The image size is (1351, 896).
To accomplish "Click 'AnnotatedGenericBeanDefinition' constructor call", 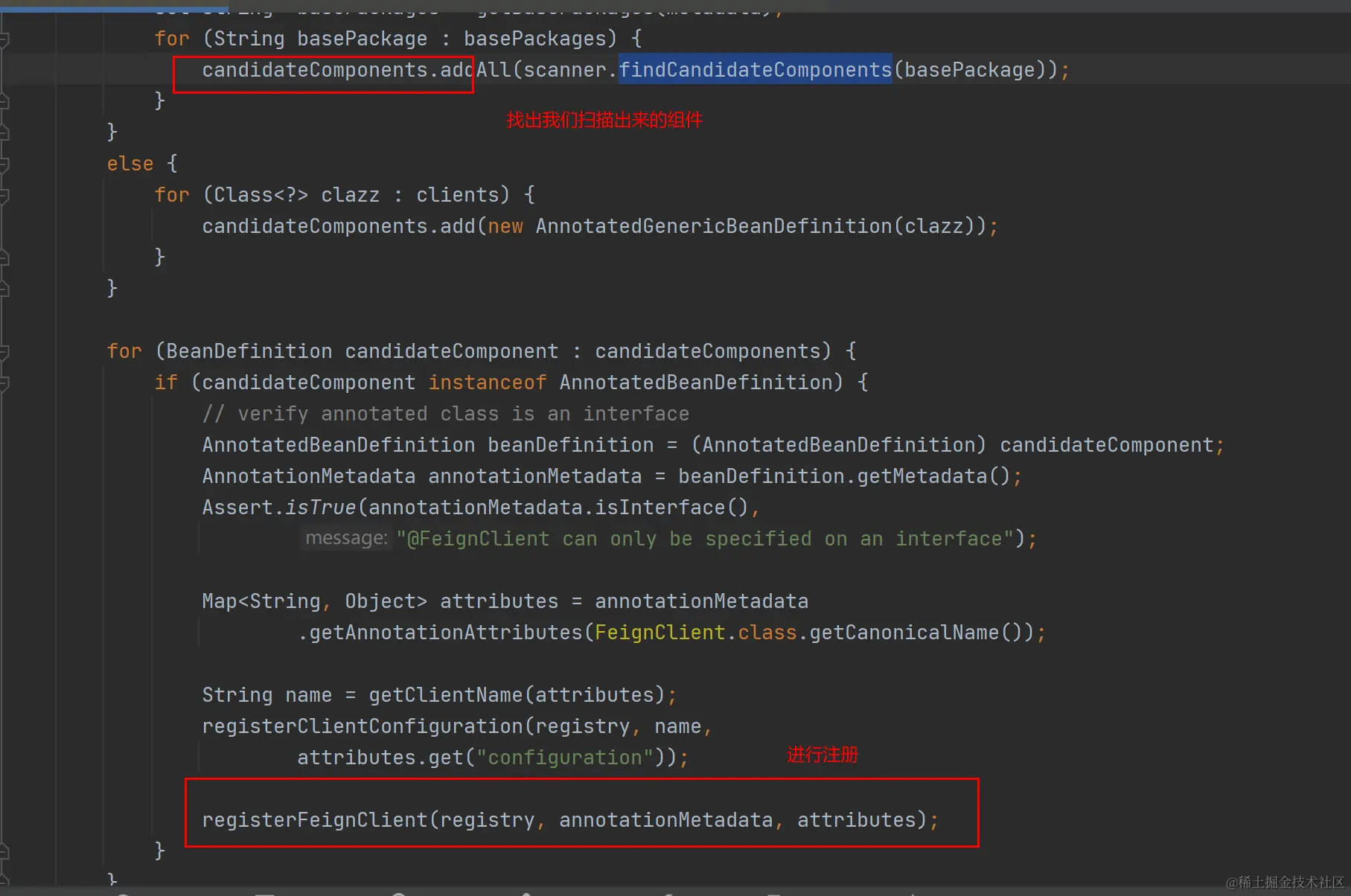I will coord(713,226).
